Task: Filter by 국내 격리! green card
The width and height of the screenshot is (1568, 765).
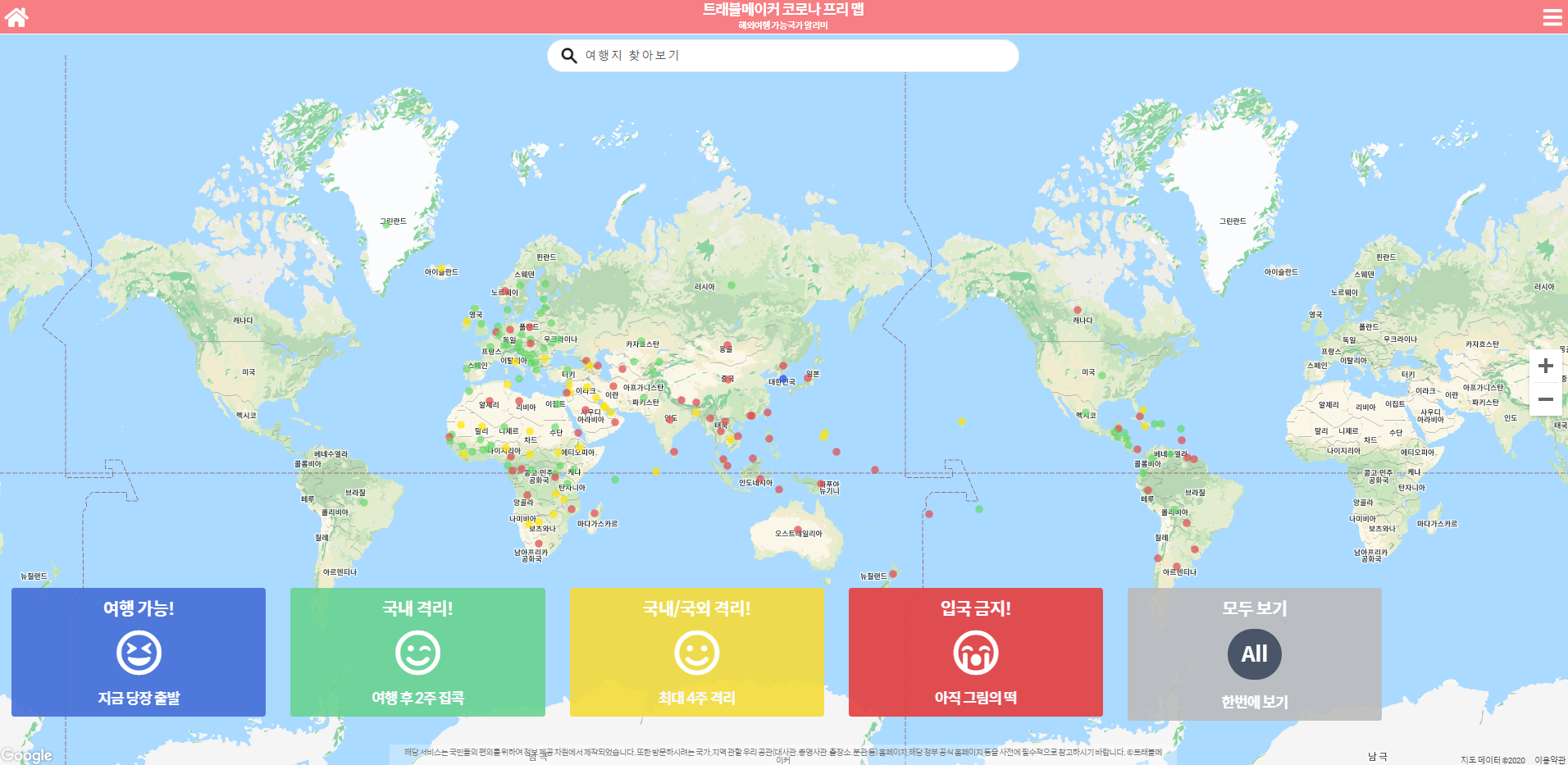Action: pos(417,652)
